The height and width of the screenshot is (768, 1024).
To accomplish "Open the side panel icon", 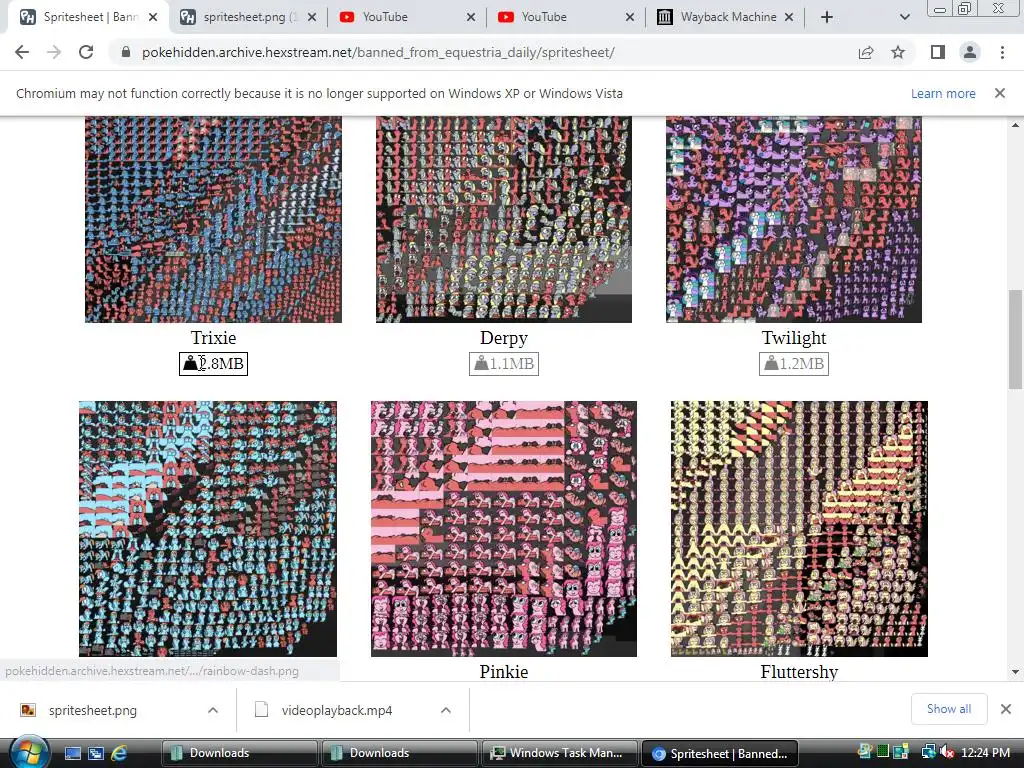I will (938, 52).
